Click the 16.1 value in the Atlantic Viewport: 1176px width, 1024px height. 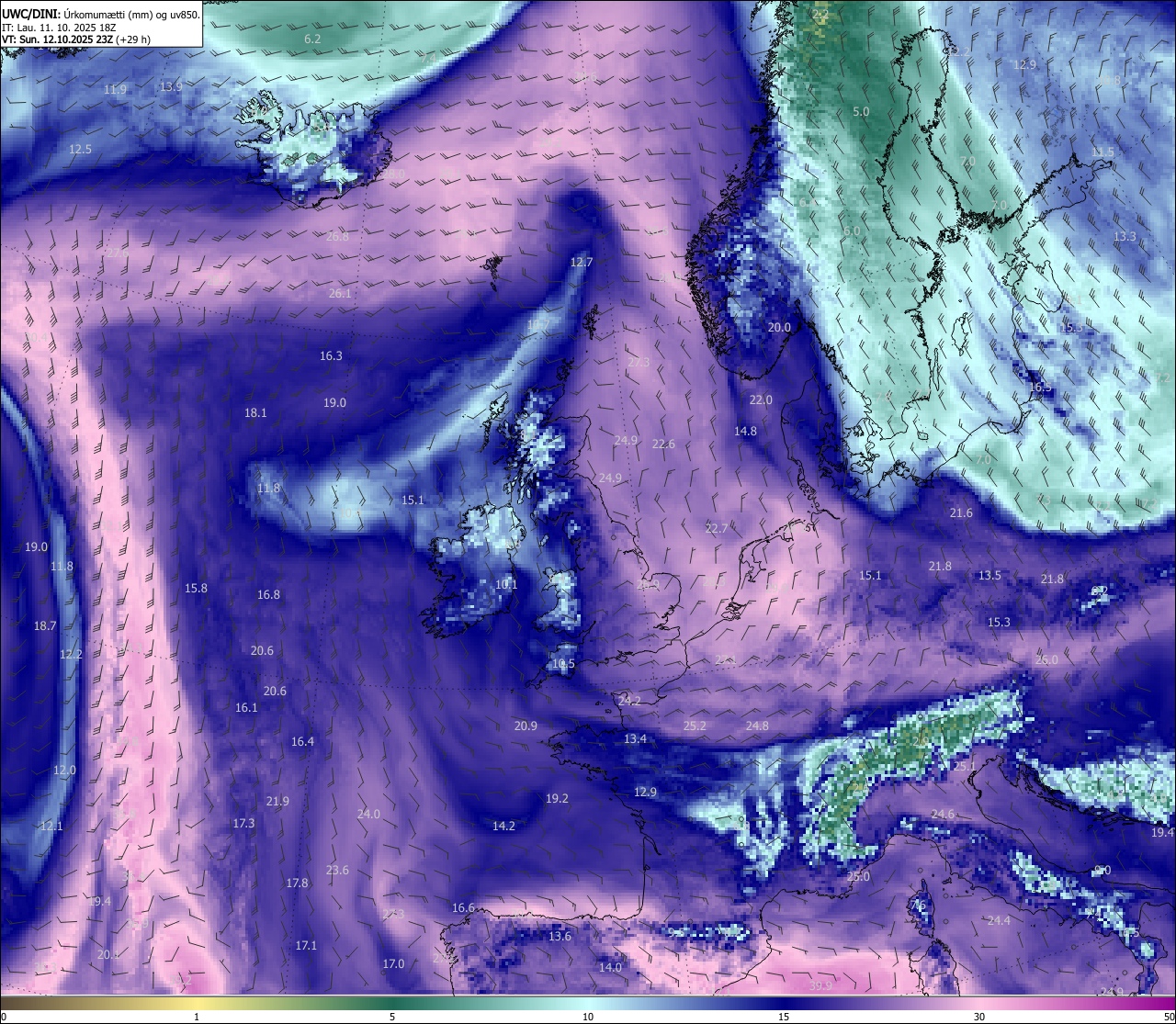click(x=246, y=707)
